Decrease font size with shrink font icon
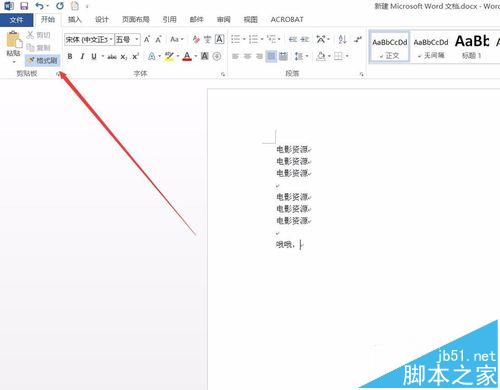 [159, 40]
